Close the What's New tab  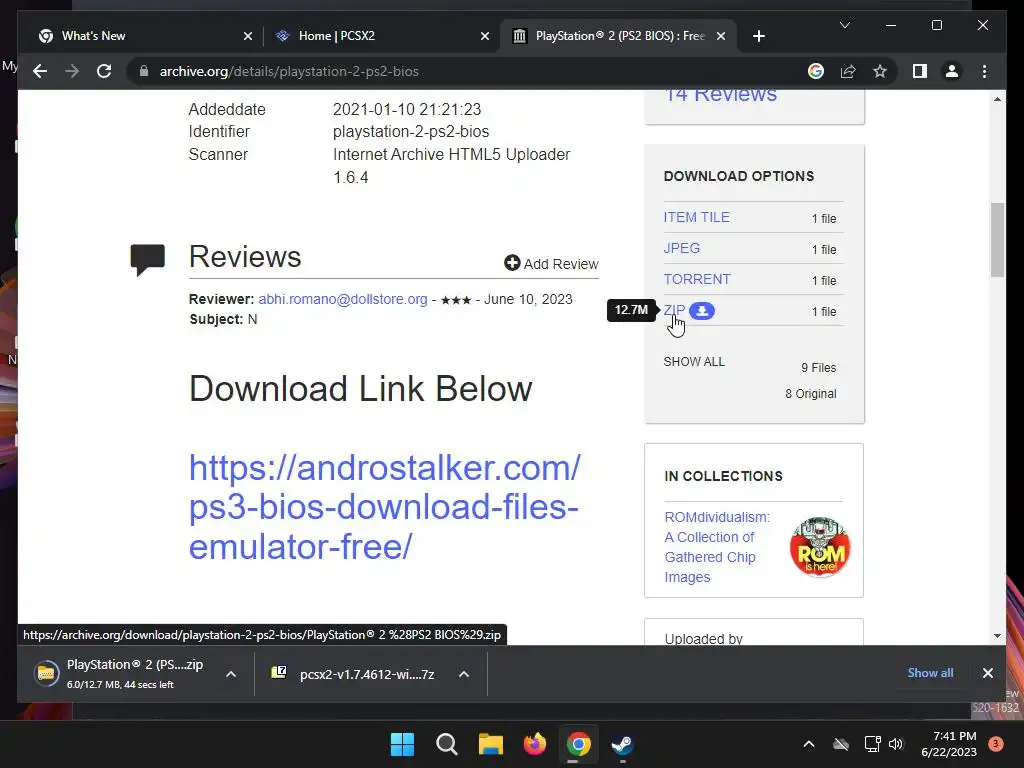pyautogui.click(x=248, y=36)
